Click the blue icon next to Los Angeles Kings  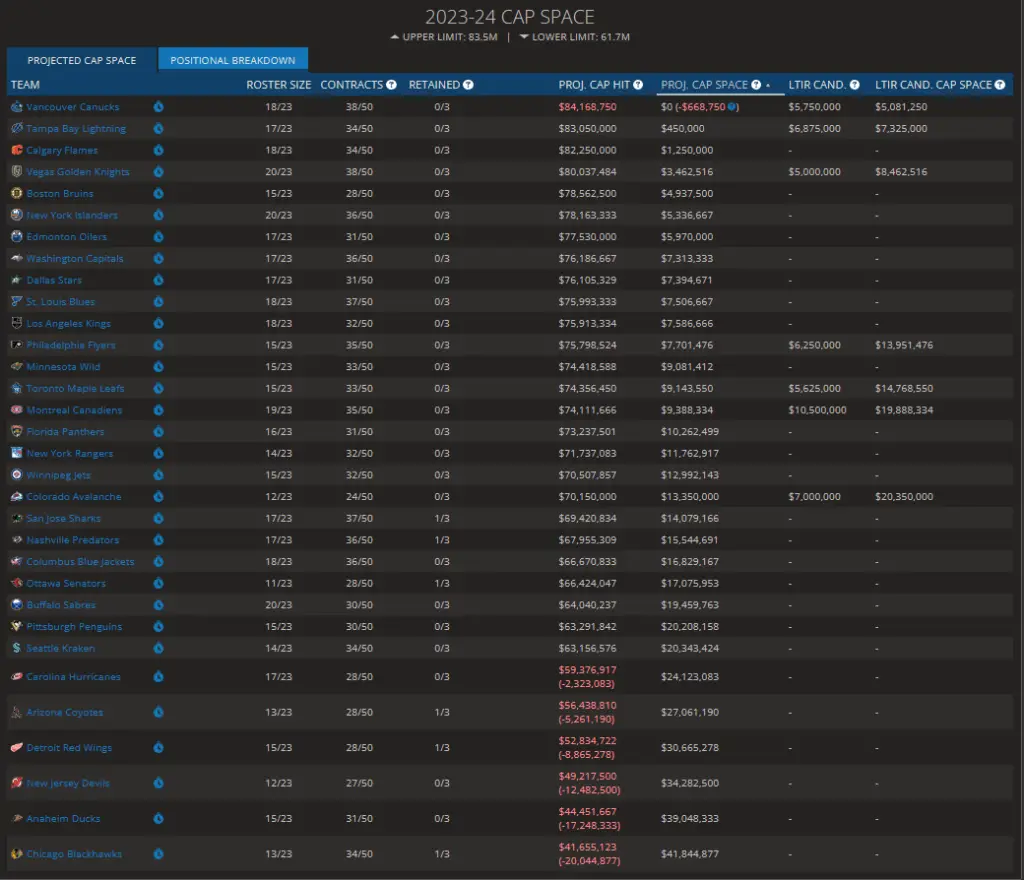[x=158, y=323]
